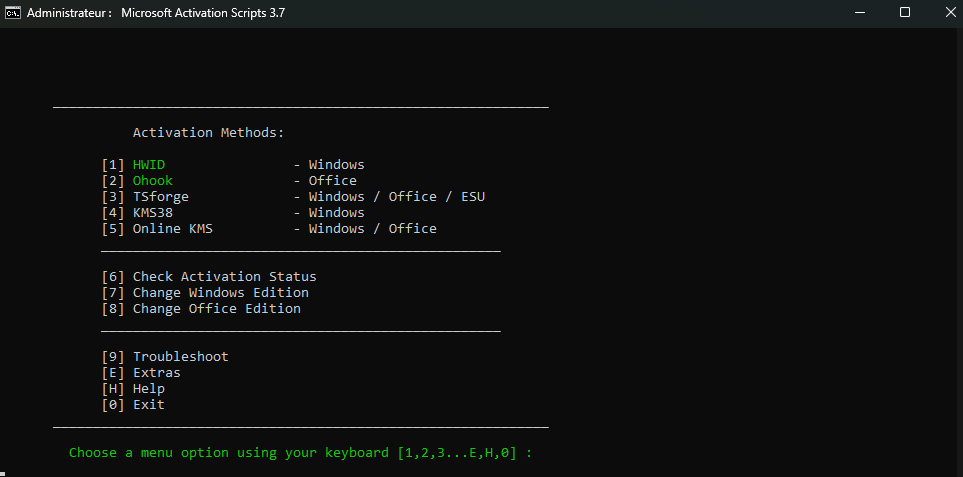Viewport: 963px width, 477px height.
Task: Click the Activation Methods heading
Action: click(208, 133)
